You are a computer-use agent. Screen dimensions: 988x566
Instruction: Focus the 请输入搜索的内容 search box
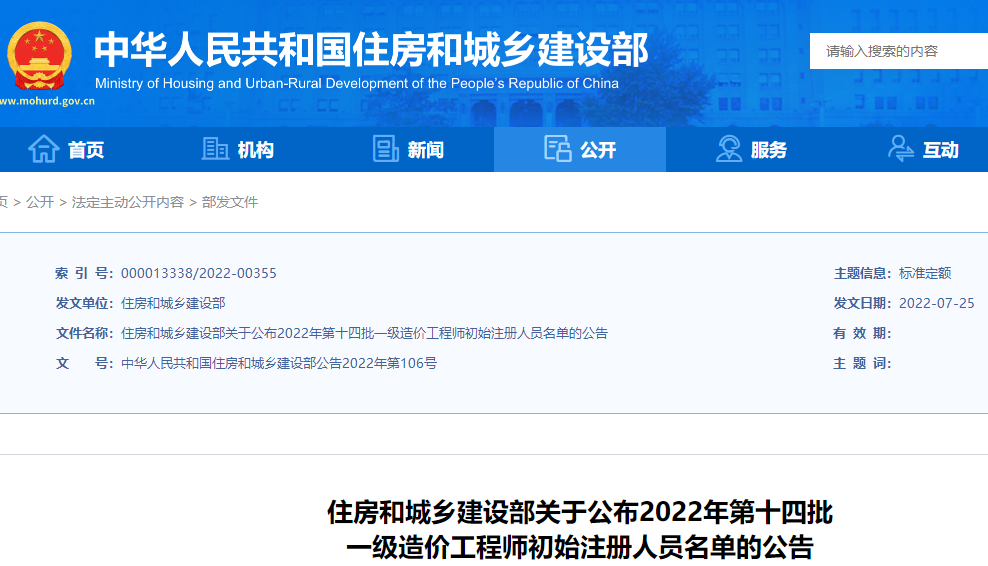(x=898, y=51)
